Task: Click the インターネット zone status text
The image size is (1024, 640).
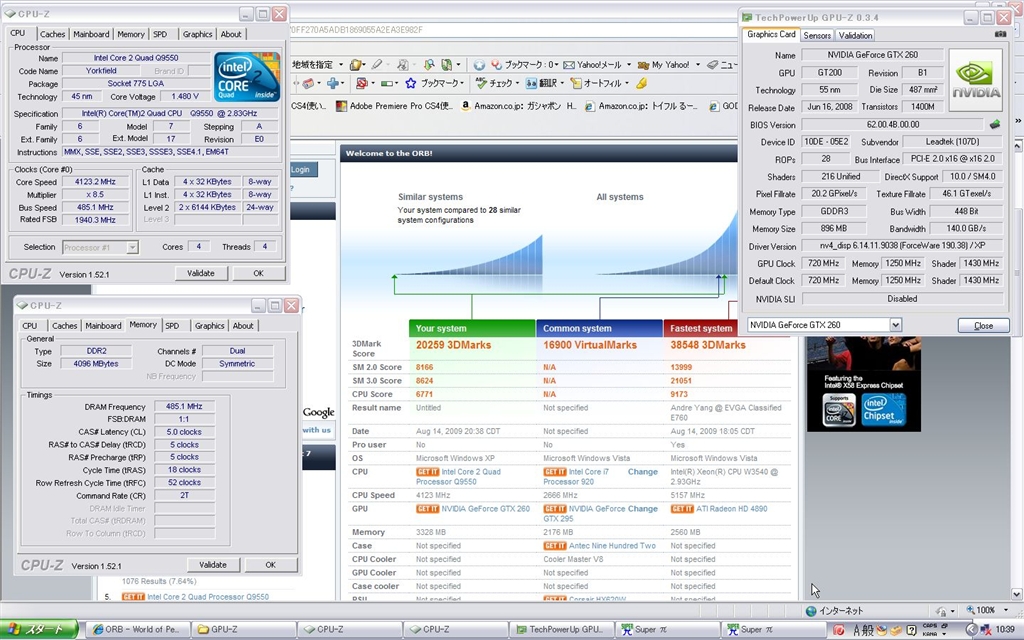Action: point(841,611)
